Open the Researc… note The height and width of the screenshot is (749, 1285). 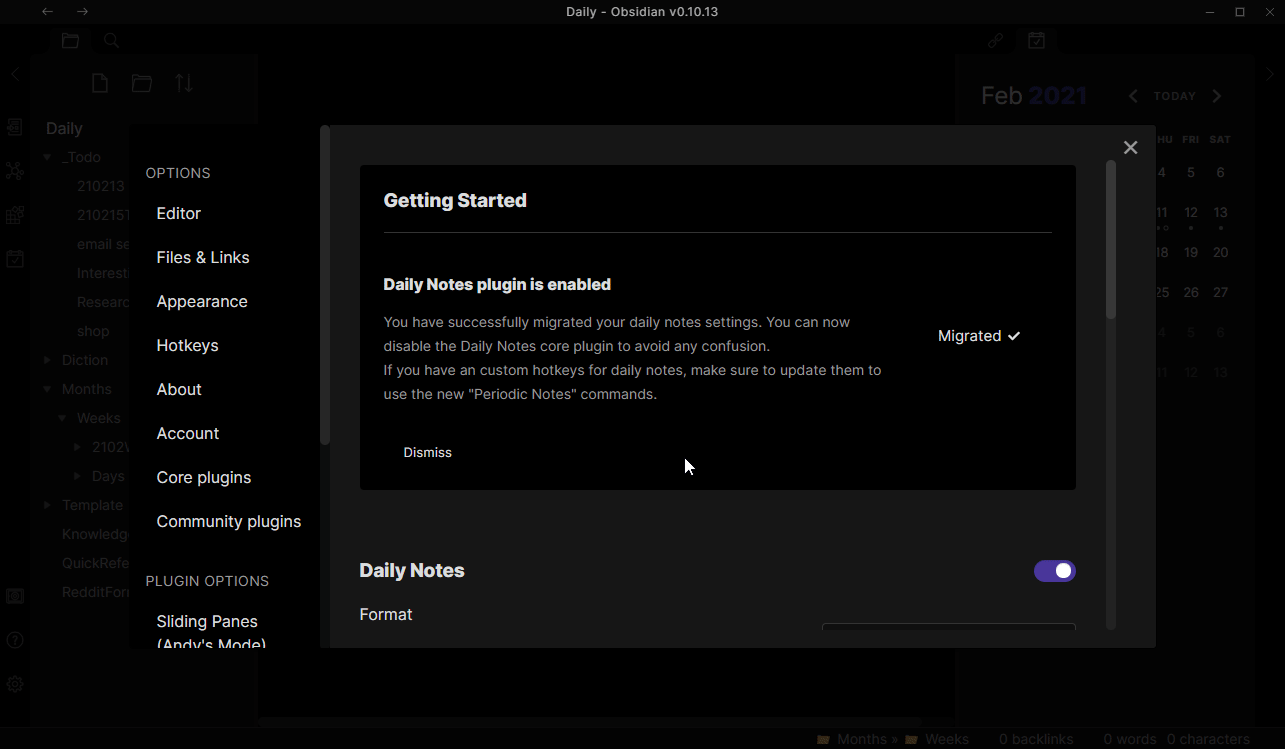point(103,302)
